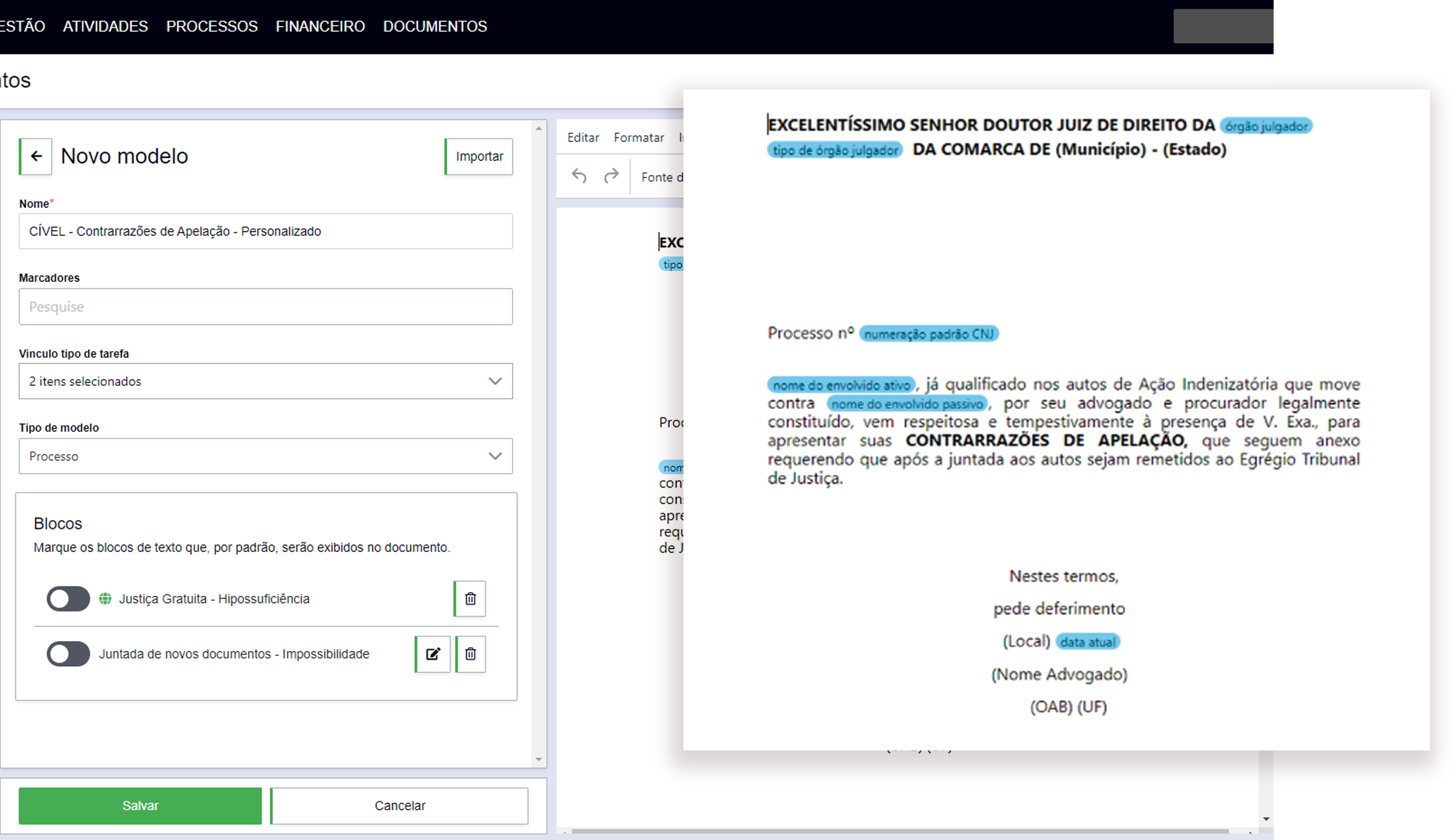
Task: Edit the Juntada de novos documentos block
Action: pyautogui.click(x=432, y=654)
